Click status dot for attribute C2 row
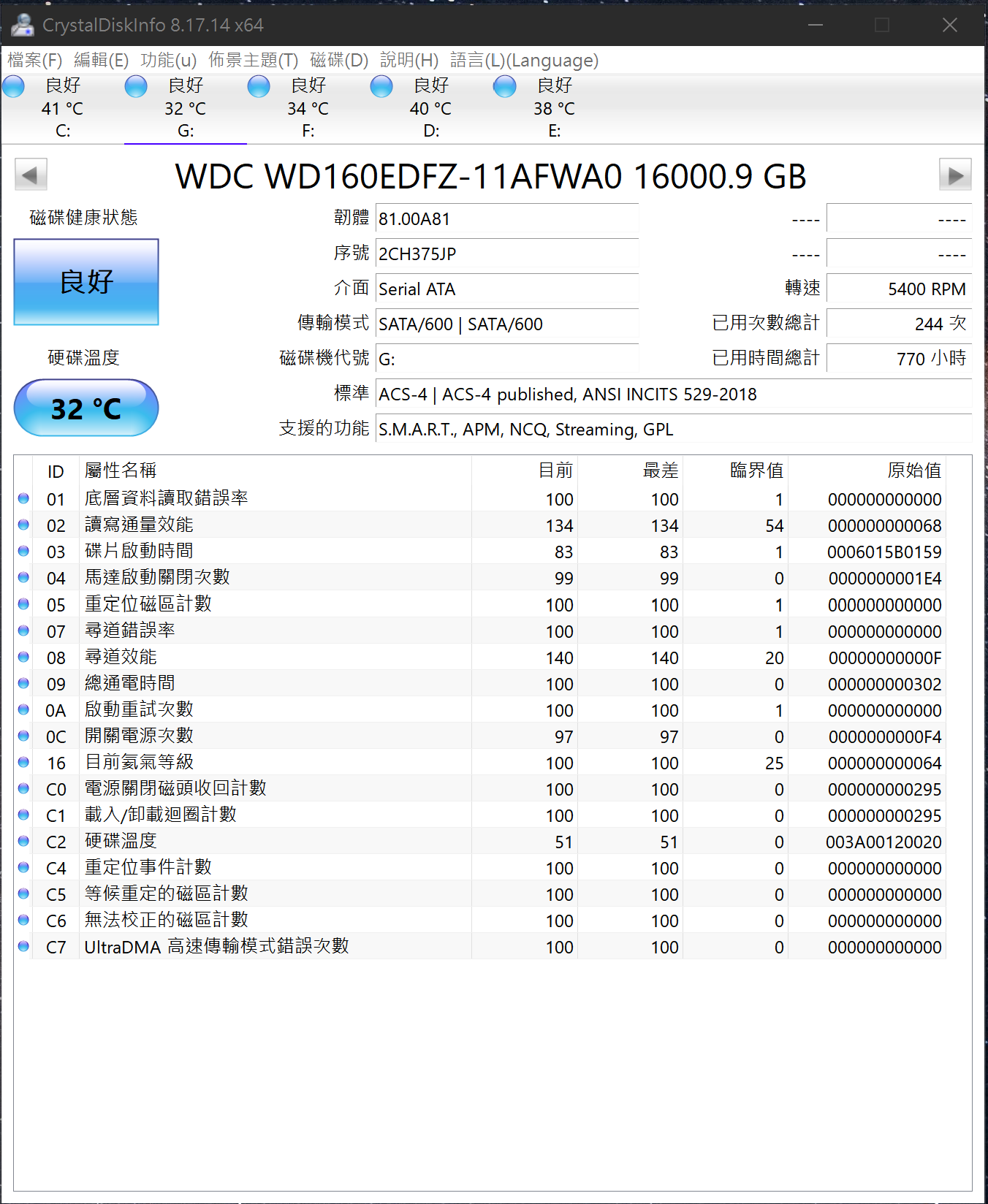This screenshot has width=988, height=1204. point(23,841)
